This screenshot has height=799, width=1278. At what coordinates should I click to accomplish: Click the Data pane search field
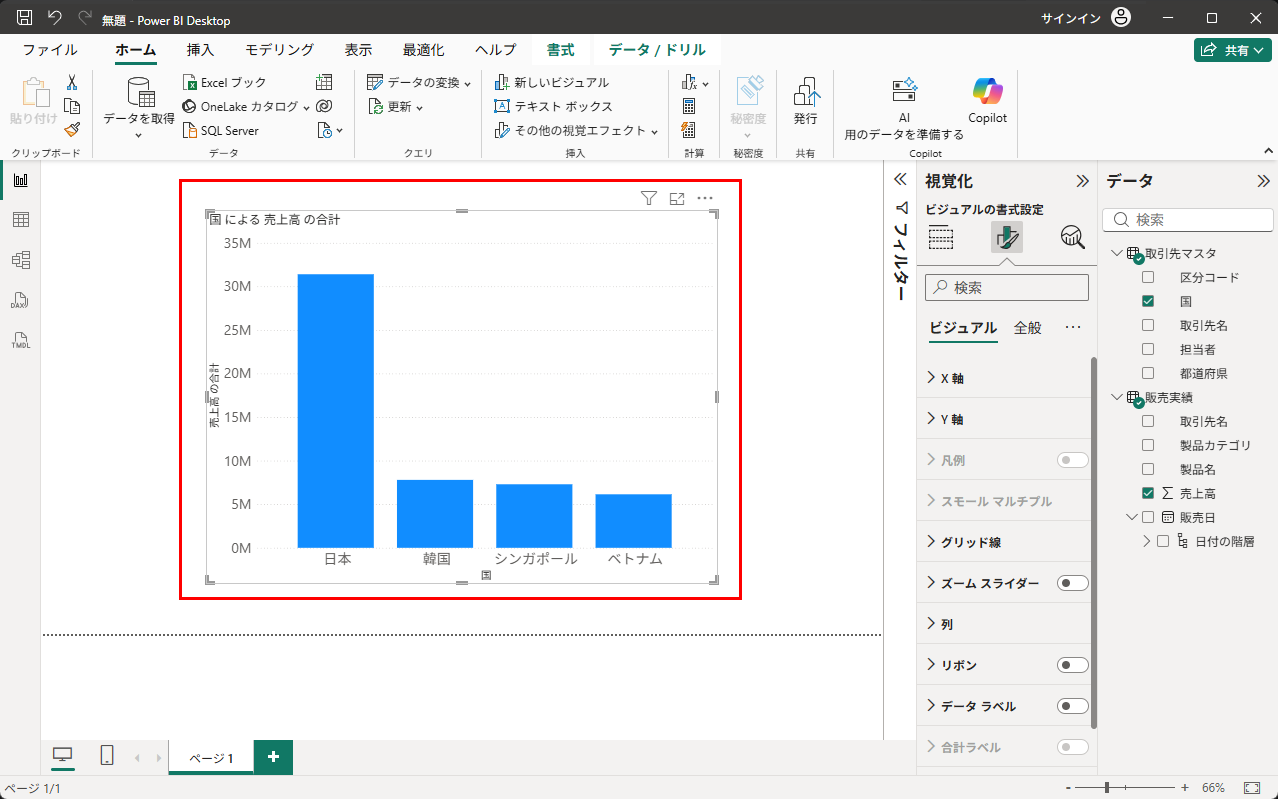click(x=1188, y=219)
